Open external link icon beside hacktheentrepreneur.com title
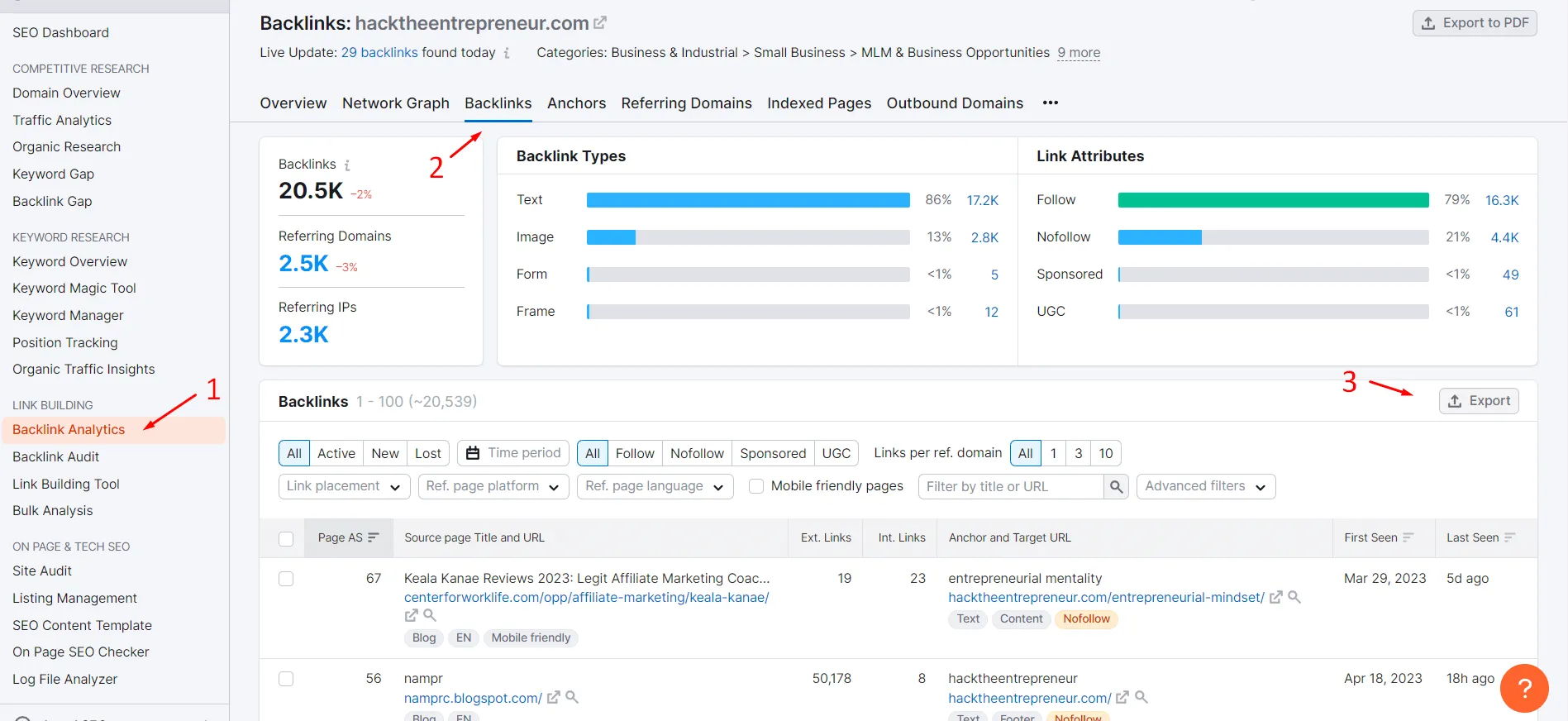Viewport: 1568px width, 721px height. point(600,23)
